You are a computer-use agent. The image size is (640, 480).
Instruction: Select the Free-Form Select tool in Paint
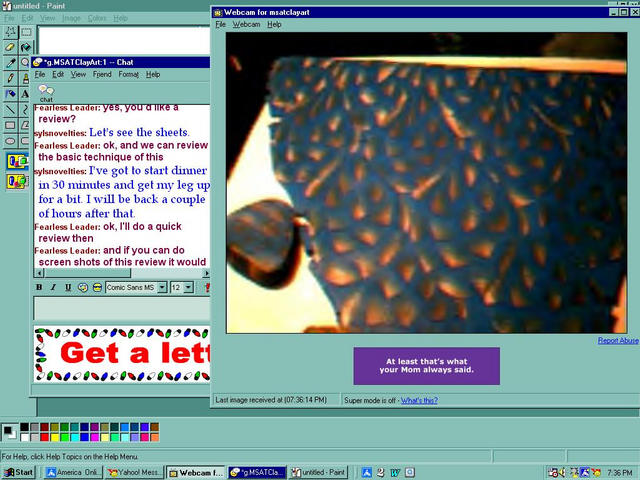11,32
